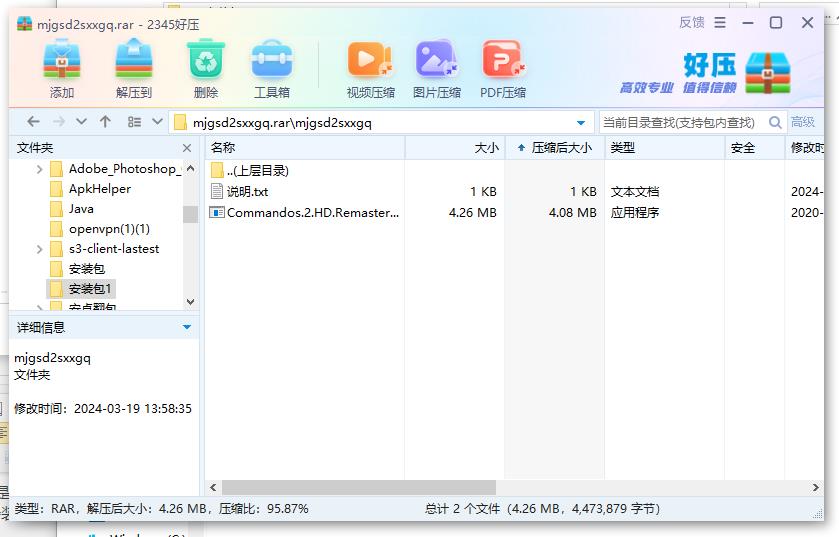This screenshot has width=839, height=537.
Task: Click the view mode list icon
Action: click(x=134, y=122)
